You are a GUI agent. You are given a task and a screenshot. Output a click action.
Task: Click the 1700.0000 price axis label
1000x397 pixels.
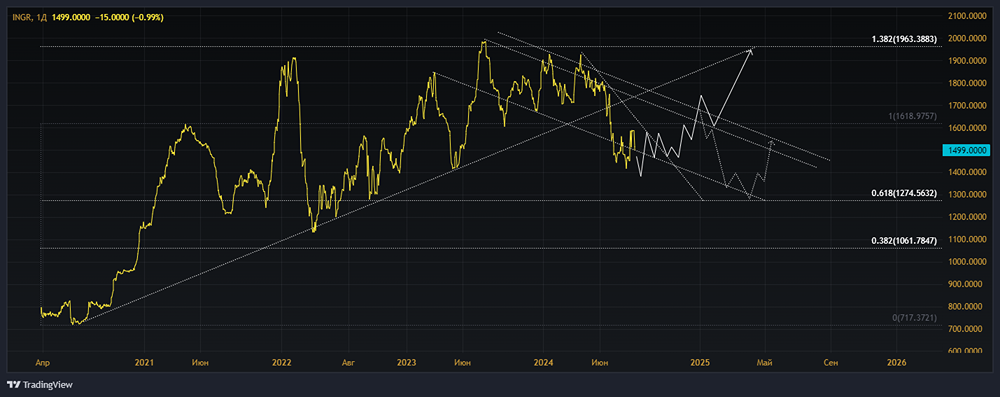tap(966, 105)
